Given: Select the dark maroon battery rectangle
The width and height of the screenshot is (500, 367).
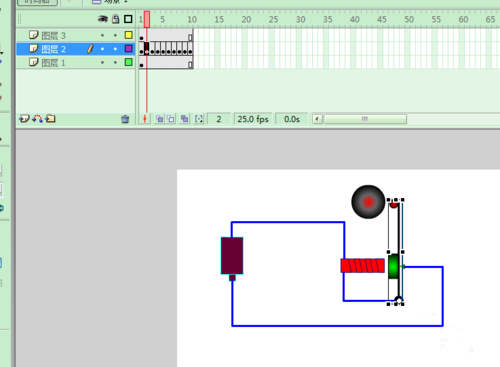Looking at the screenshot, I should click(x=232, y=256).
